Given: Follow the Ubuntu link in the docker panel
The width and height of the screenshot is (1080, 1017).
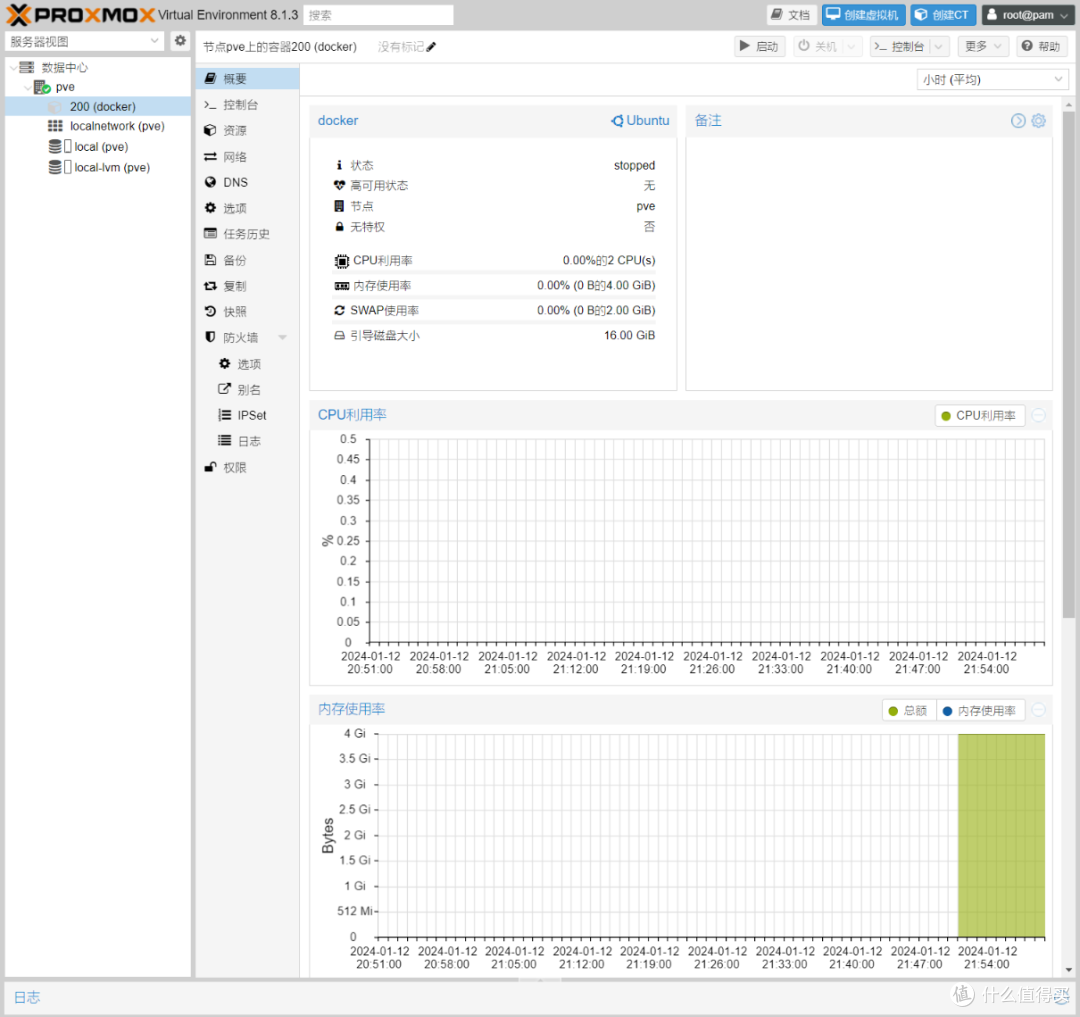Looking at the screenshot, I should [640, 120].
